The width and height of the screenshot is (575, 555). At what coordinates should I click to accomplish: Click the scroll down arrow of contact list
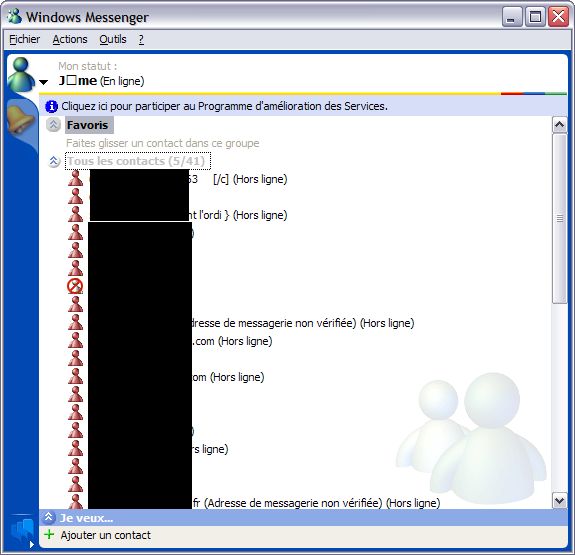pos(560,500)
